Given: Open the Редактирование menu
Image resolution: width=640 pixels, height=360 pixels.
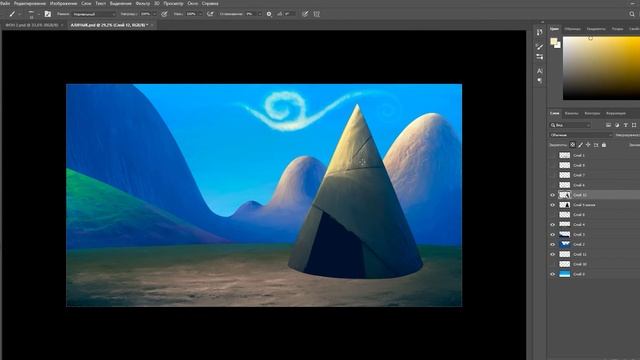Looking at the screenshot, I should [30, 3].
